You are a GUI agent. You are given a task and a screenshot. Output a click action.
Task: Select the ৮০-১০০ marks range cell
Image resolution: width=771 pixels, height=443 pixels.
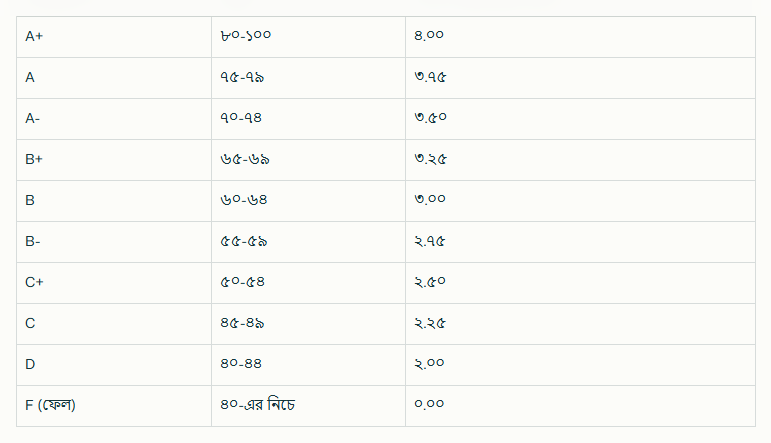(246, 36)
